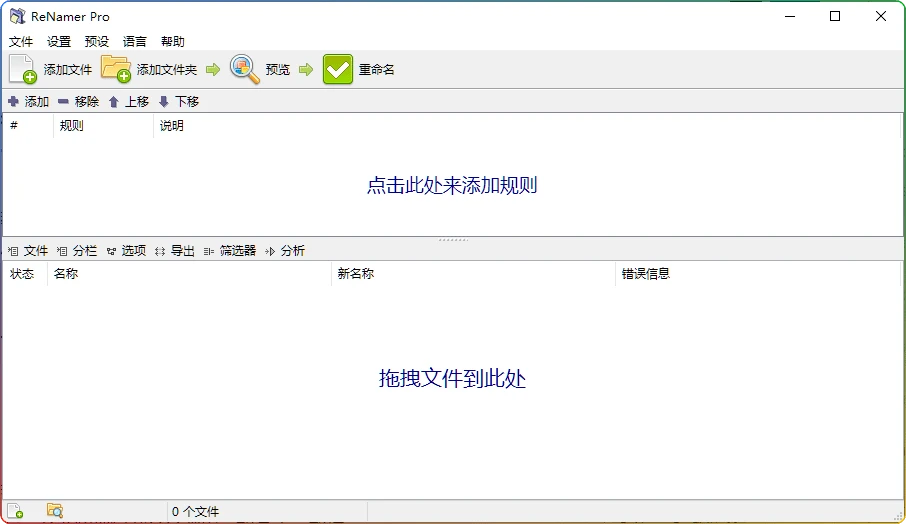Open the 分栏 (Columns) dropdown
Image resolution: width=906 pixels, height=524 pixels.
click(x=77, y=251)
